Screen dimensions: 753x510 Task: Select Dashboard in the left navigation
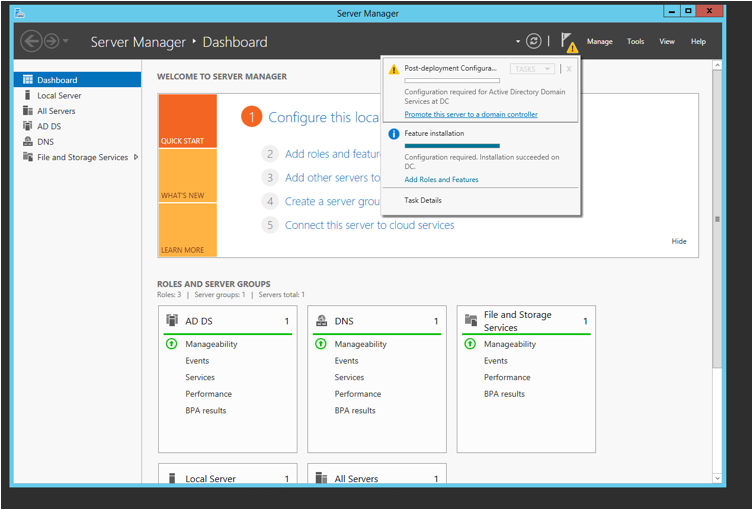(x=77, y=80)
